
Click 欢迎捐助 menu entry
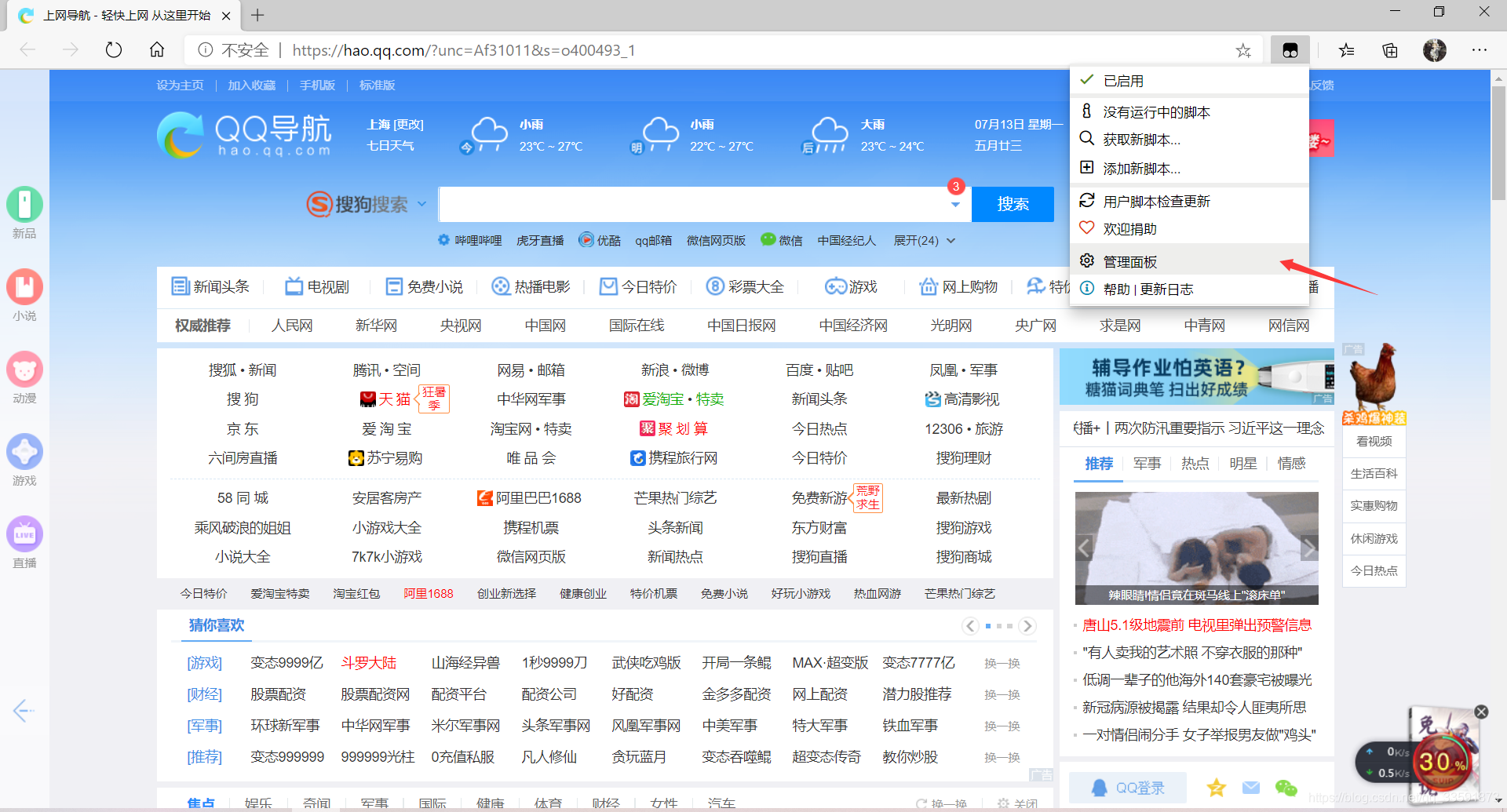click(x=1189, y=229)
